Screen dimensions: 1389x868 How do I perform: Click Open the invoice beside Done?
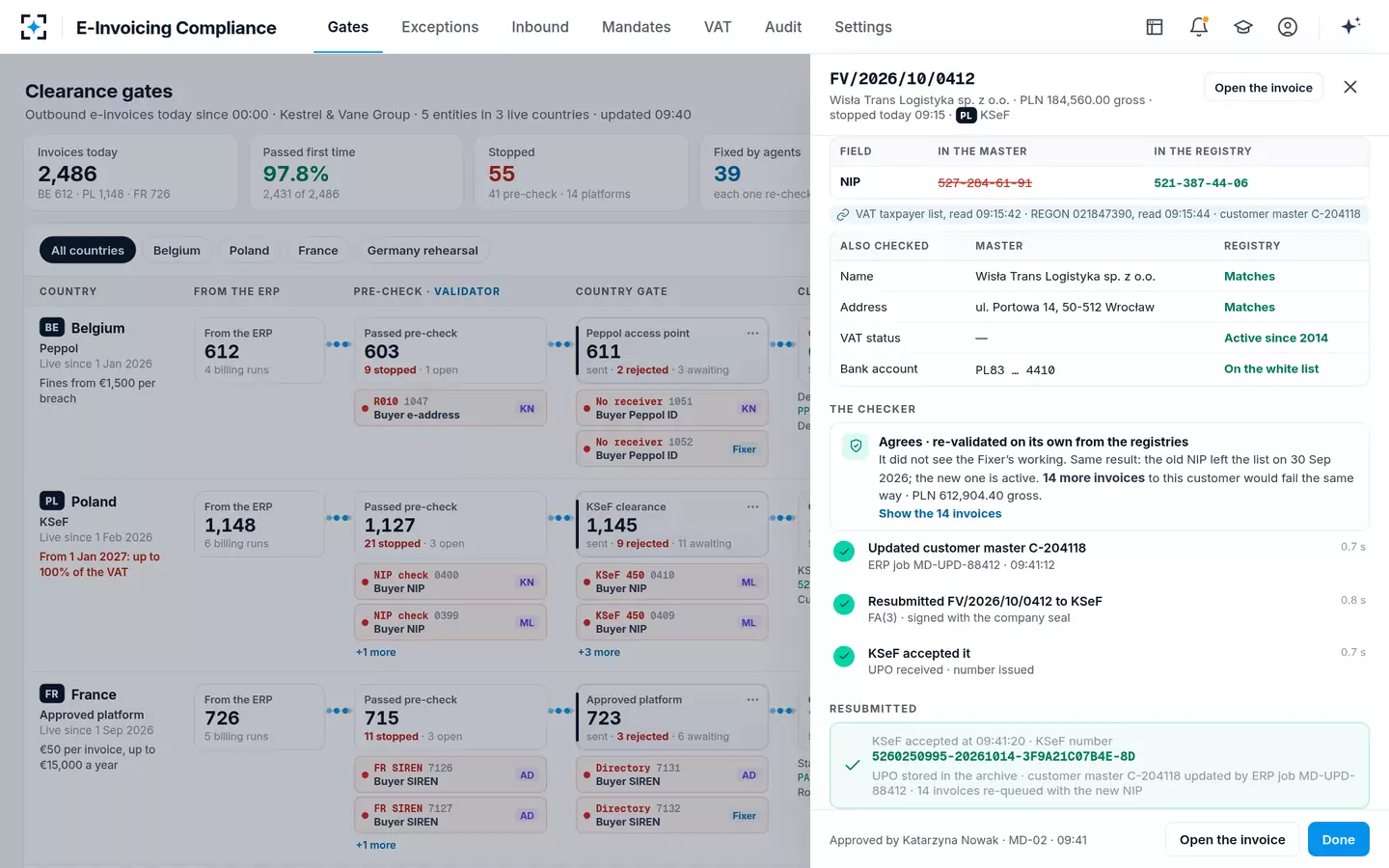1233,839
